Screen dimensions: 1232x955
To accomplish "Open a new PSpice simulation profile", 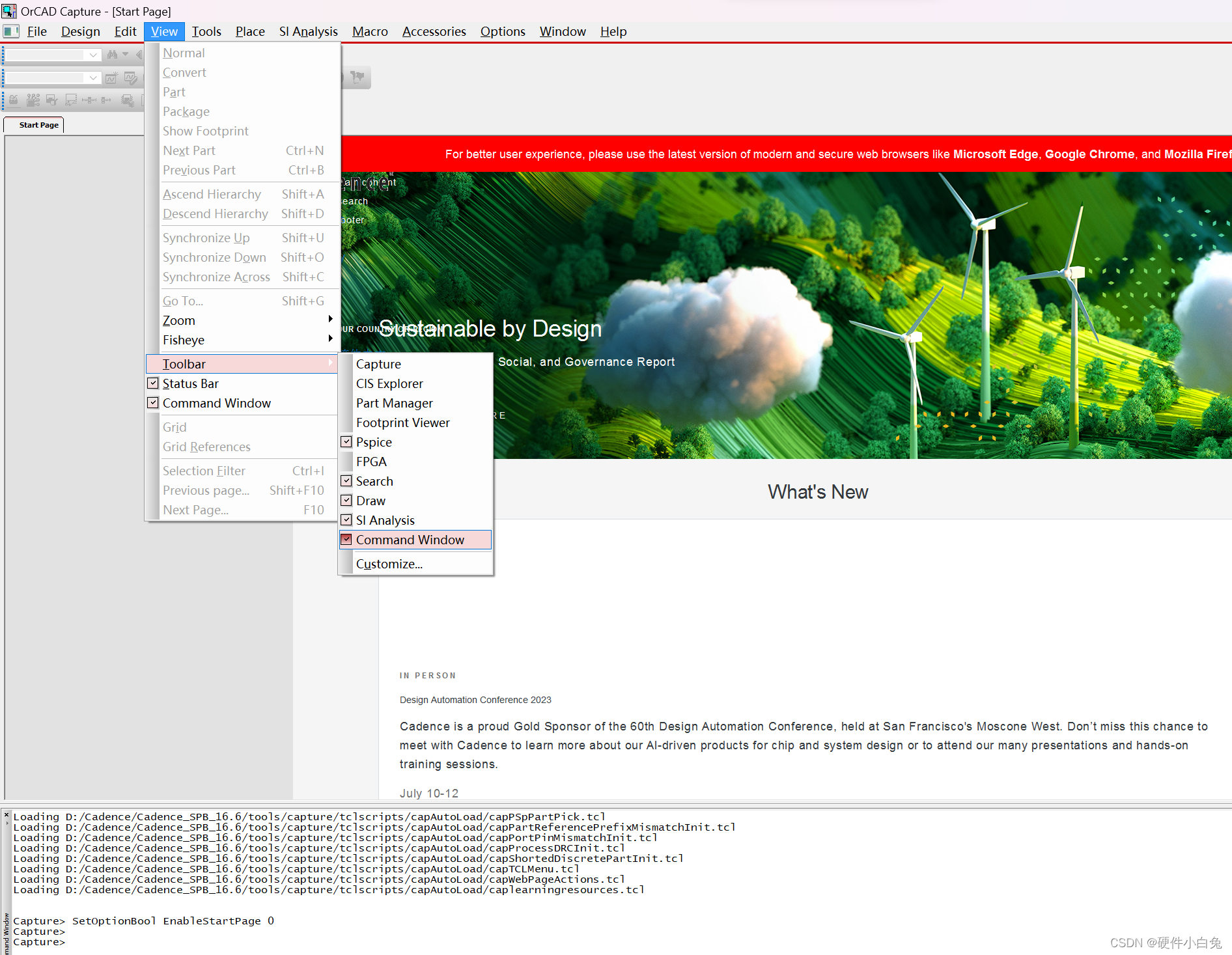I will [x=112, y=77].
